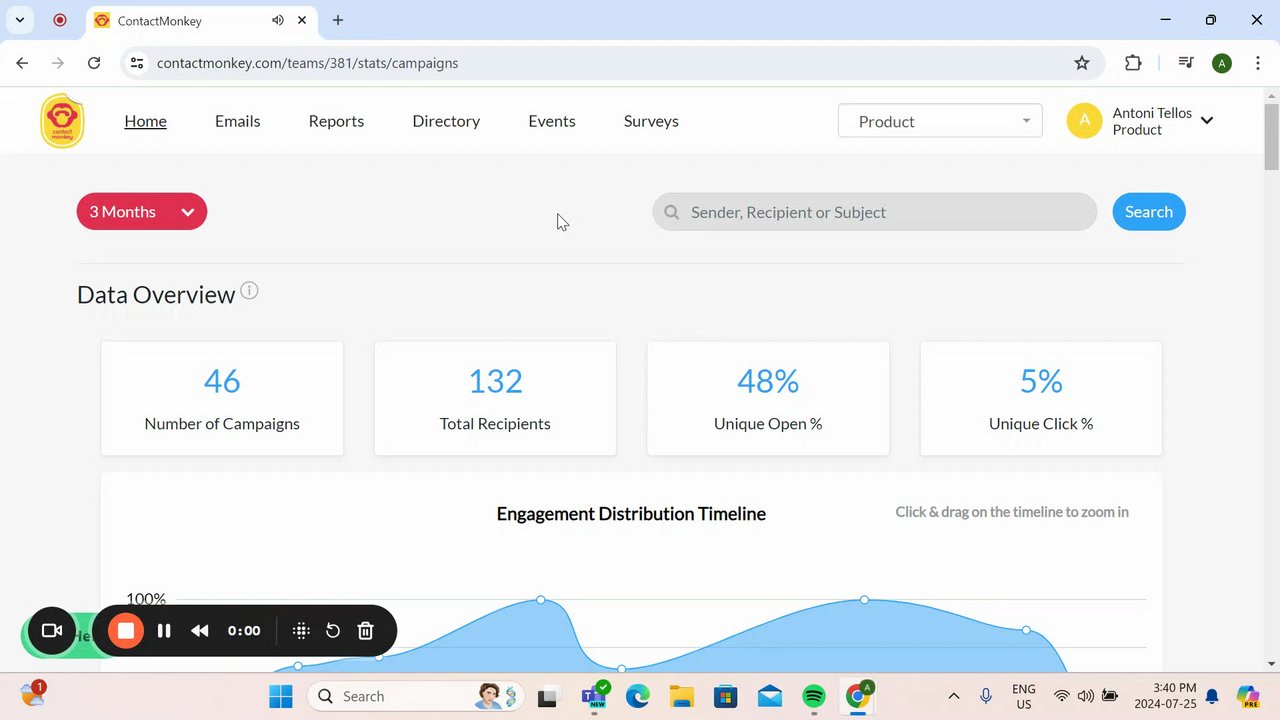Open the Surveys navigation item
This screenshot has height=720, width=1280.
coord(651,121)
